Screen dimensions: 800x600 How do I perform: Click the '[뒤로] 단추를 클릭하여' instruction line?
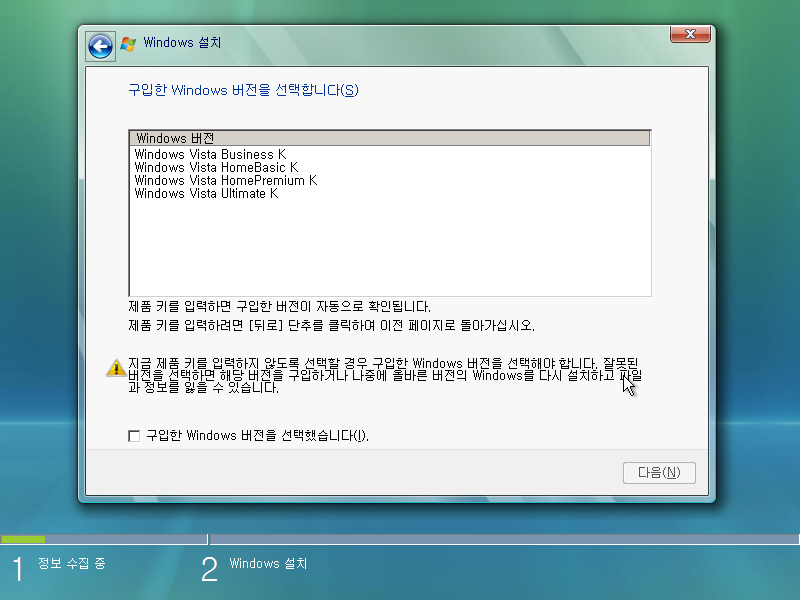331,326
